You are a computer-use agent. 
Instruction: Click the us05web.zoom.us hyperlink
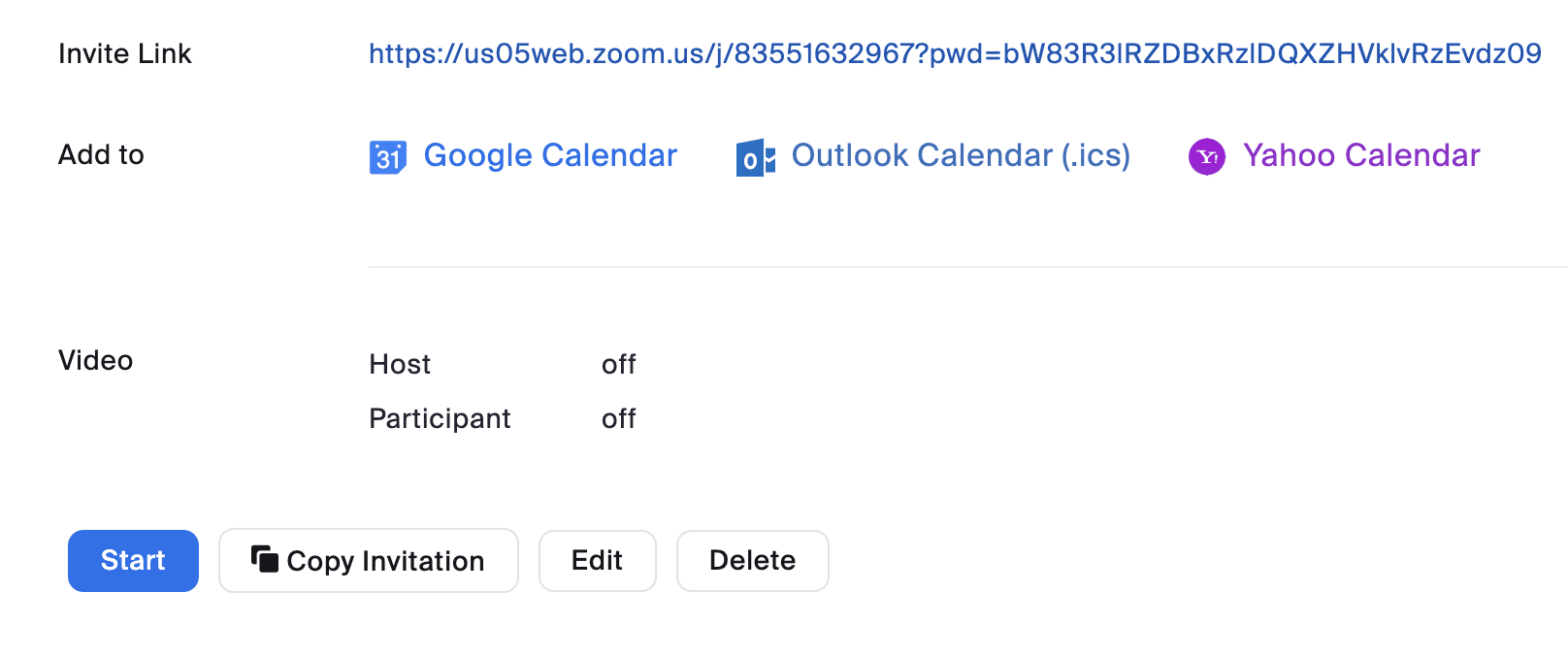[x=954, y=54]
